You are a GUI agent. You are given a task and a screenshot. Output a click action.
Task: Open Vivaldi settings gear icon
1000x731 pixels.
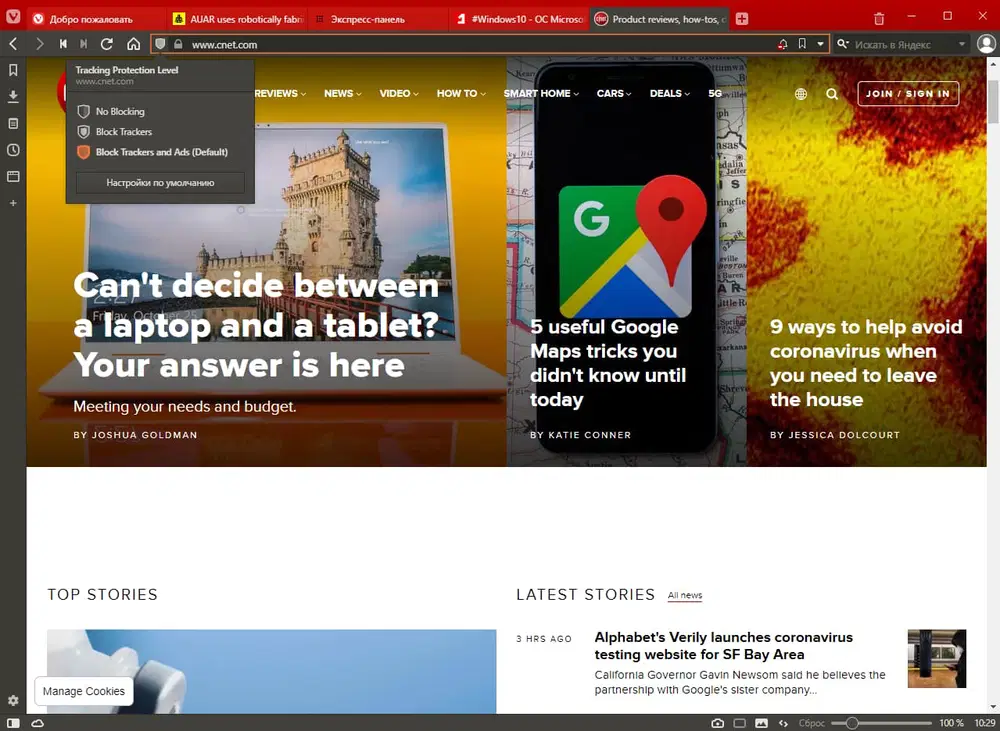[x=13, y=700]
